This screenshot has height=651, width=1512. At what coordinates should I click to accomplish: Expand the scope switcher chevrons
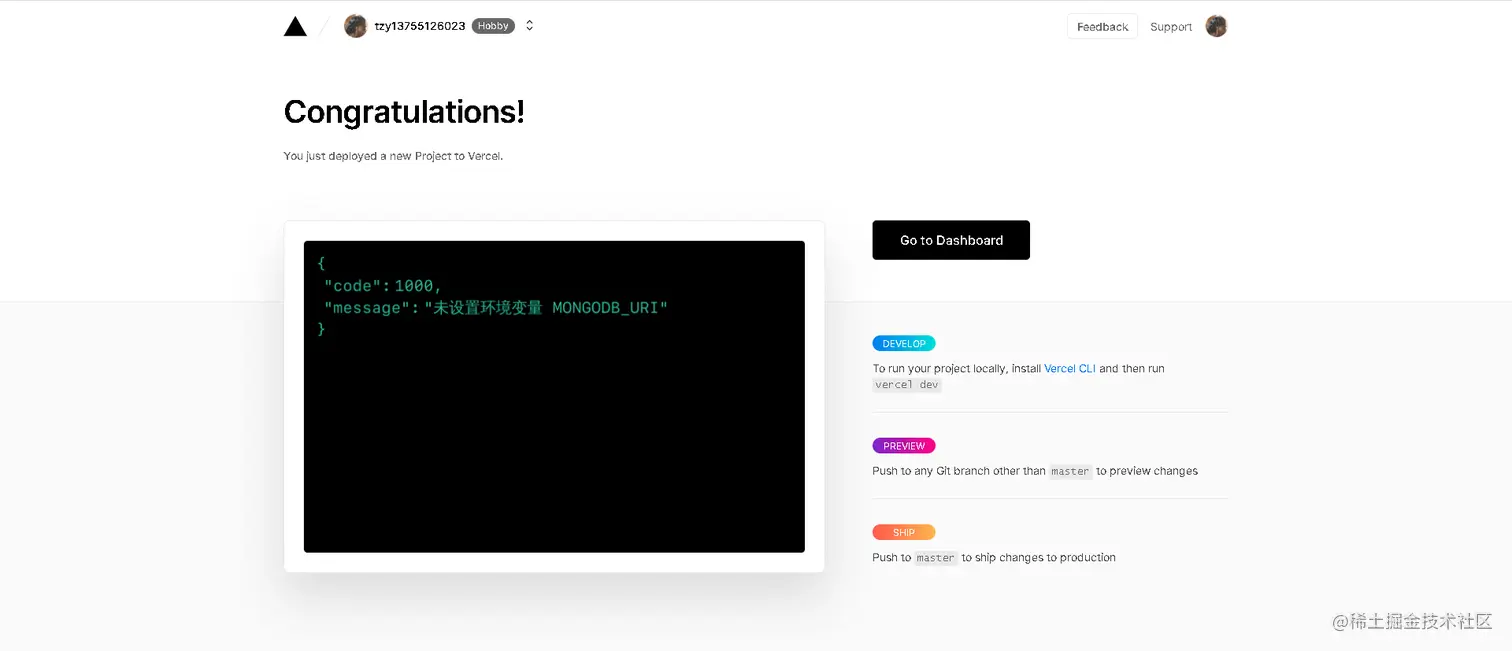530,26
